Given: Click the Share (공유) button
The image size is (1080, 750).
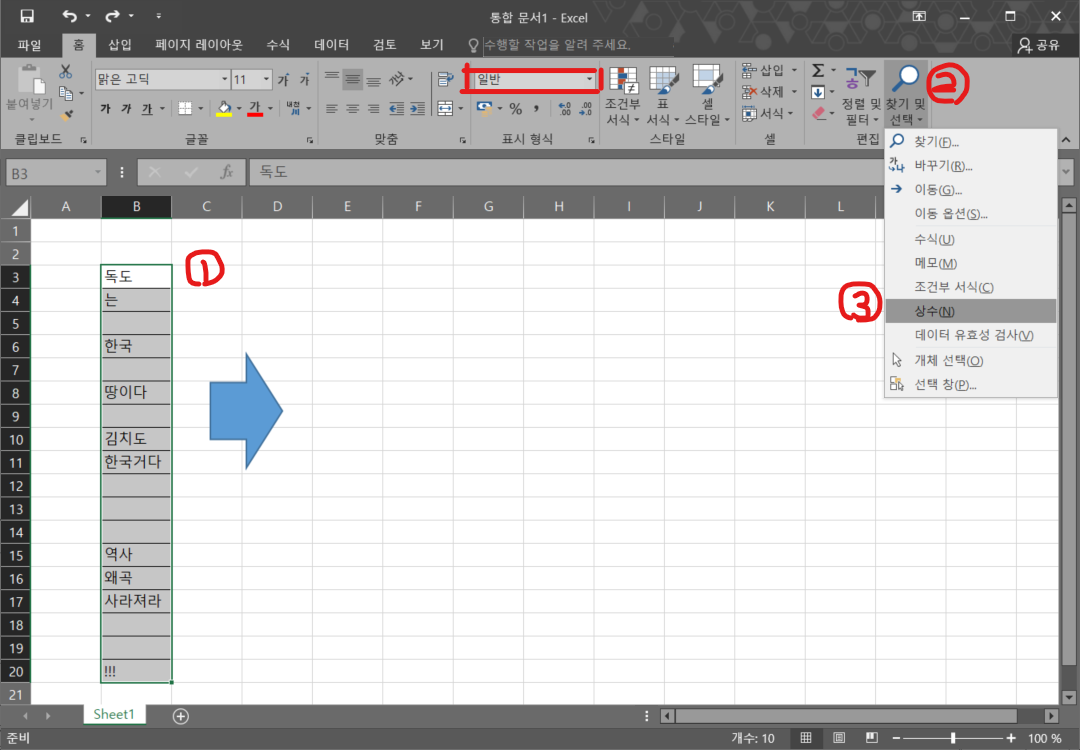Looking at the screenshot, I should (1039, 45).
